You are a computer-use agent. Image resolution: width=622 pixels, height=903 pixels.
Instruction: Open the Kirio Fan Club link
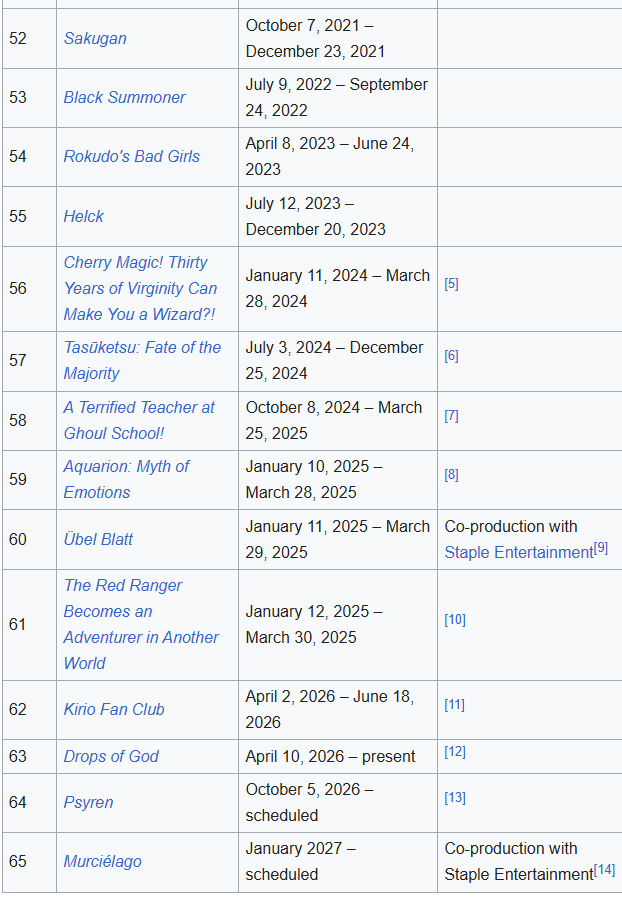click(114, 710)
